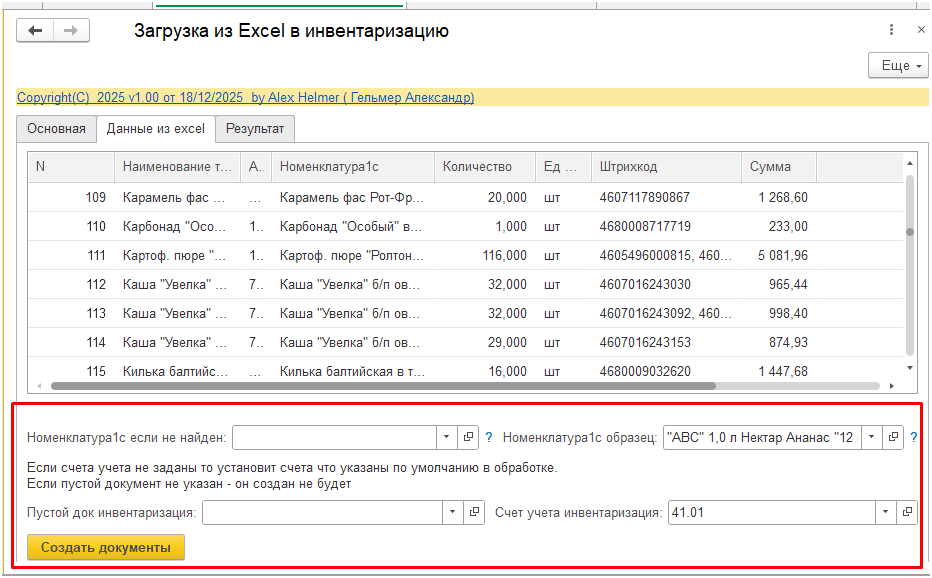The height and width of the screenshot is (578, 932).
Task: Switch to the 'Результат' tab
Action: tap(254, 129)
